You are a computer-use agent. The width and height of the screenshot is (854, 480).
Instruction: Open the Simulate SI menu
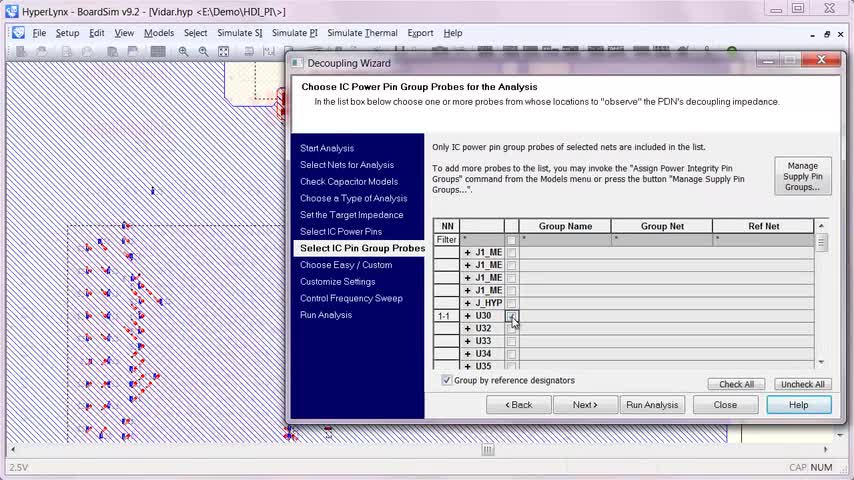[x=240, y=33]
